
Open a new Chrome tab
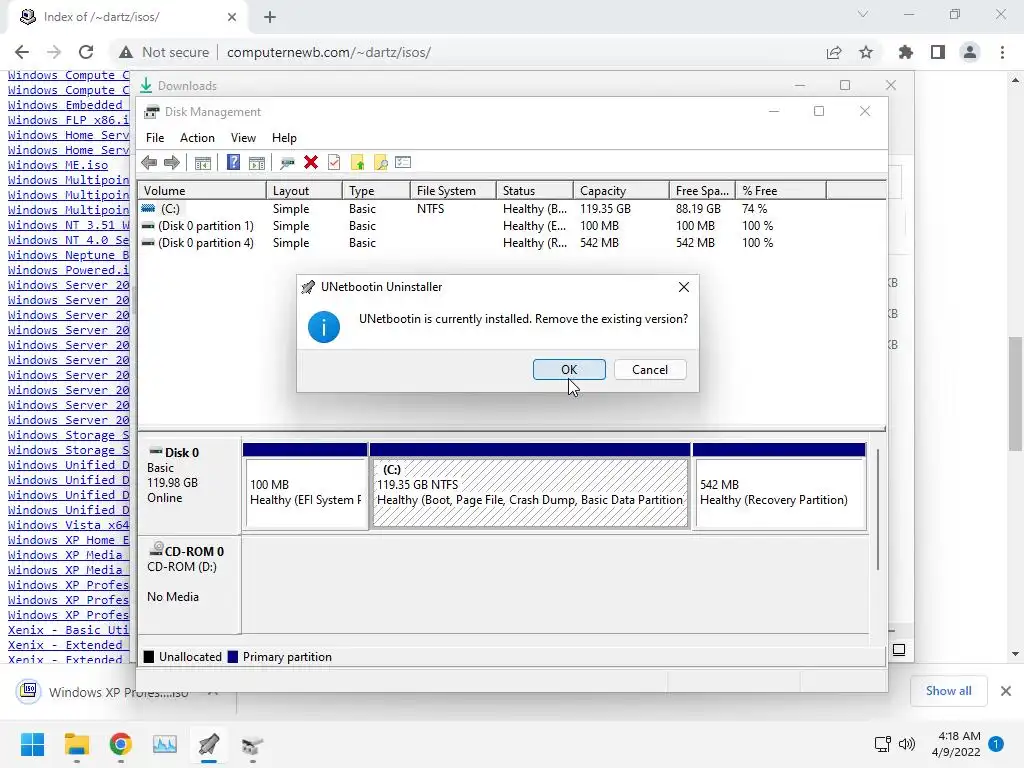click(x=270, y=17)
